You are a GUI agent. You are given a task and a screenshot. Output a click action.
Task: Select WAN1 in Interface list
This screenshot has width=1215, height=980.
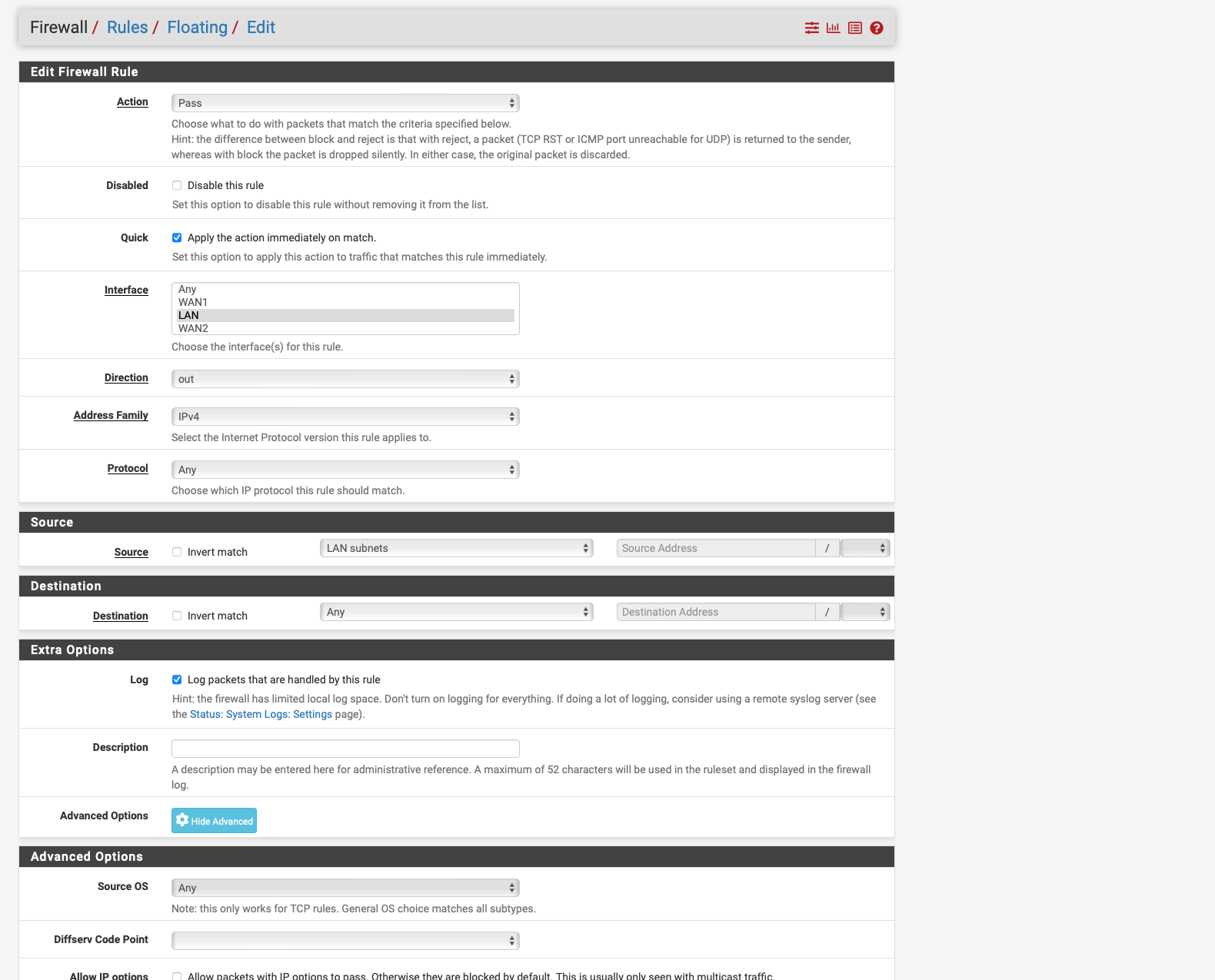345,302
